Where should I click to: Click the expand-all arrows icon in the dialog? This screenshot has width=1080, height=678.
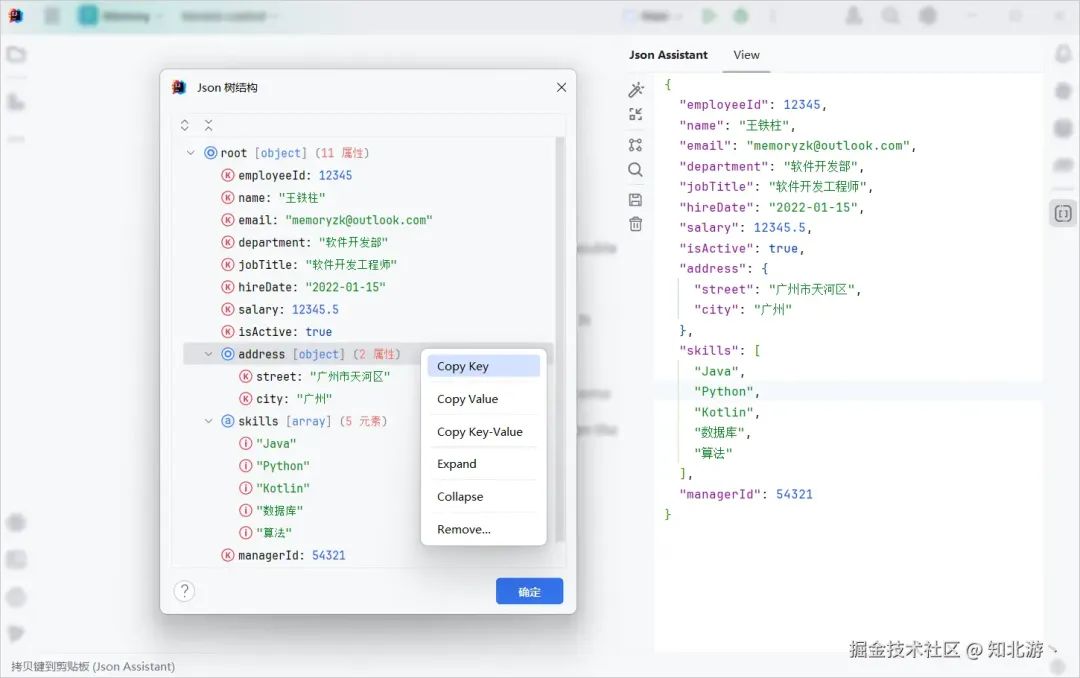click(184, 125)
